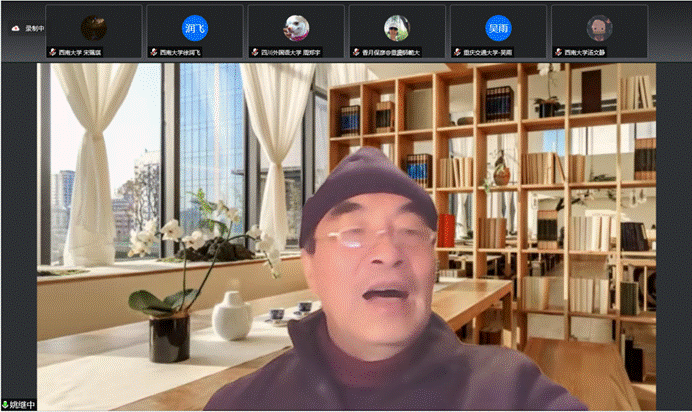The height and width of the screenshot is (412, 692).
Task: Click the mic icon beside 重庆交通大学 name
Action: (457, 52)
